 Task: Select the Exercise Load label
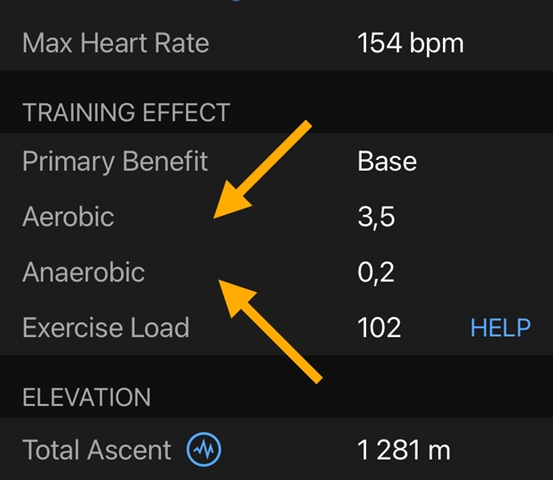[x=106, y=327]
